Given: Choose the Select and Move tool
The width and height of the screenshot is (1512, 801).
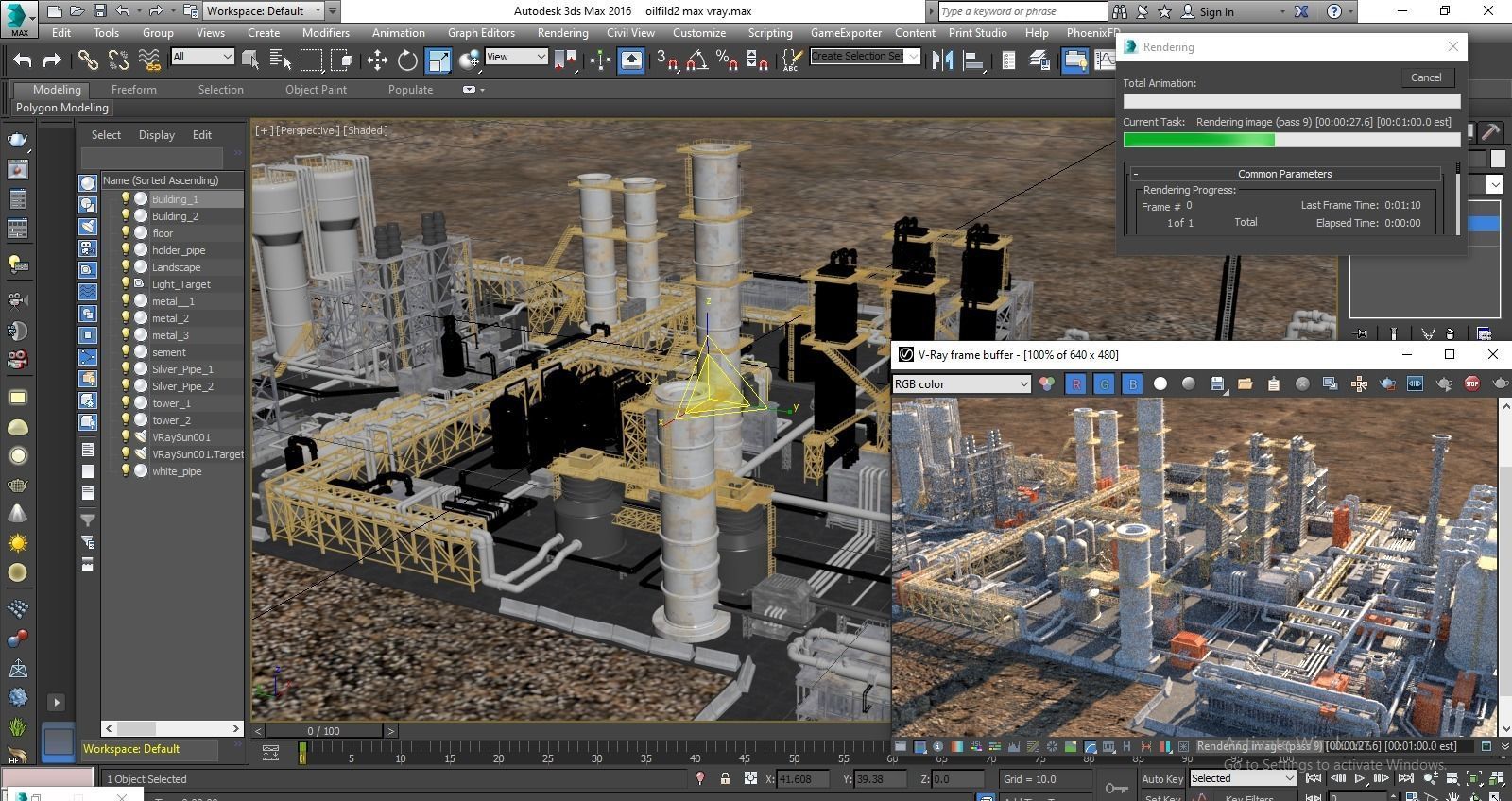Looking at the screenshot, I should coord(377,60).
